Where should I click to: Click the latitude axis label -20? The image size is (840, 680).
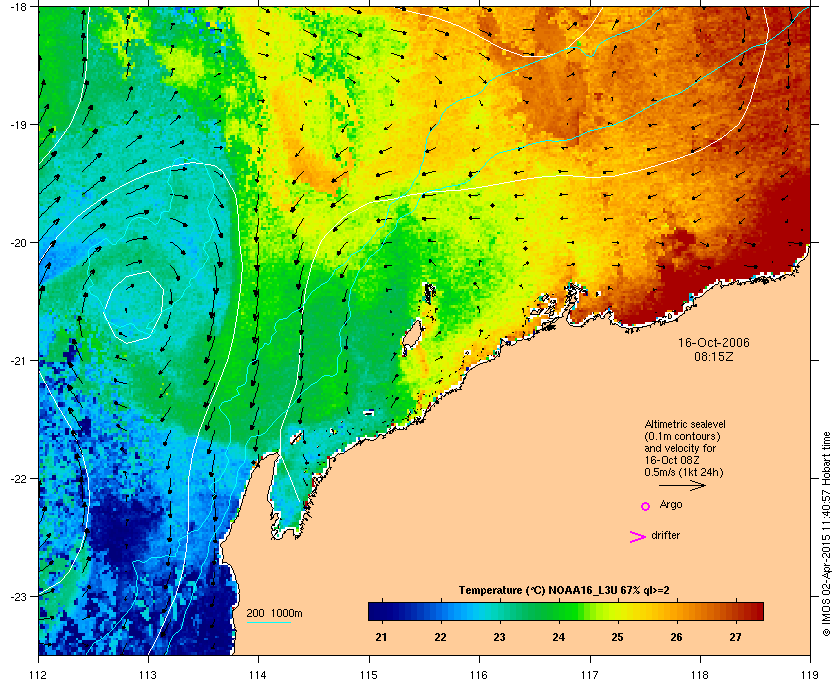click(18, 242)
